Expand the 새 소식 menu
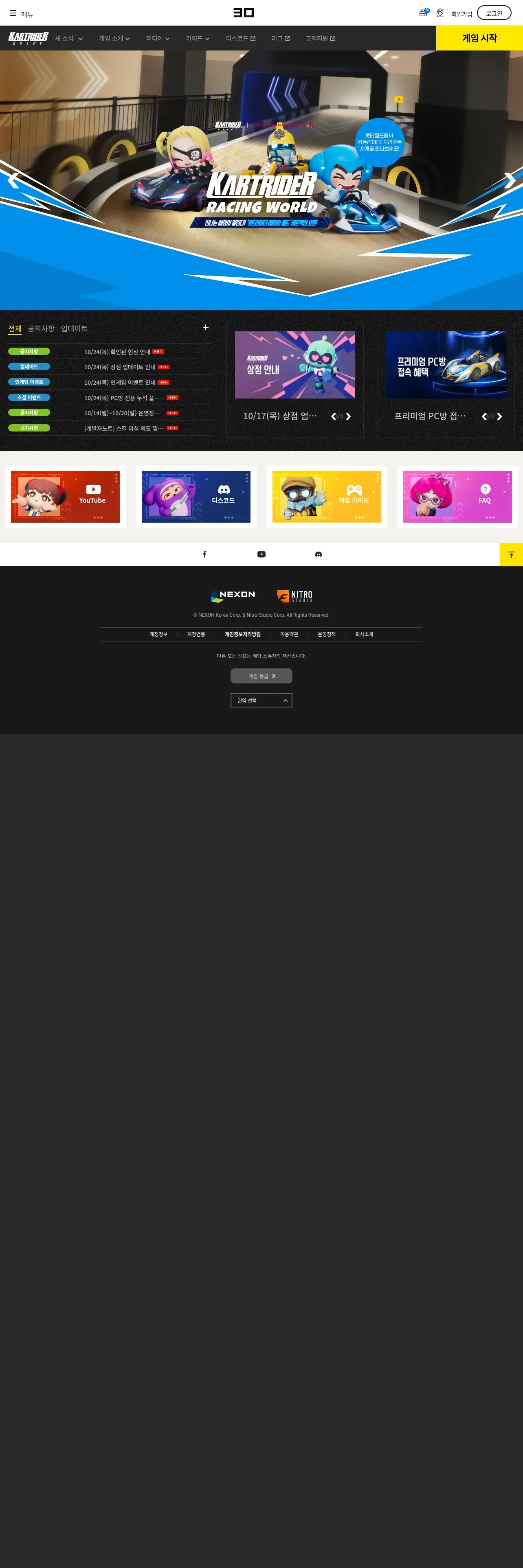 [x=69, y=38]
